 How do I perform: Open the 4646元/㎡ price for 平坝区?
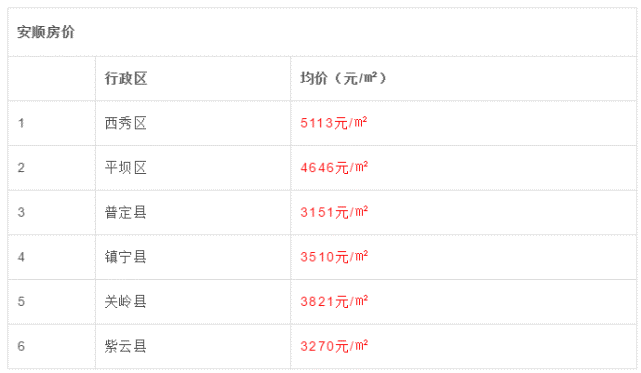pos(334,167)
